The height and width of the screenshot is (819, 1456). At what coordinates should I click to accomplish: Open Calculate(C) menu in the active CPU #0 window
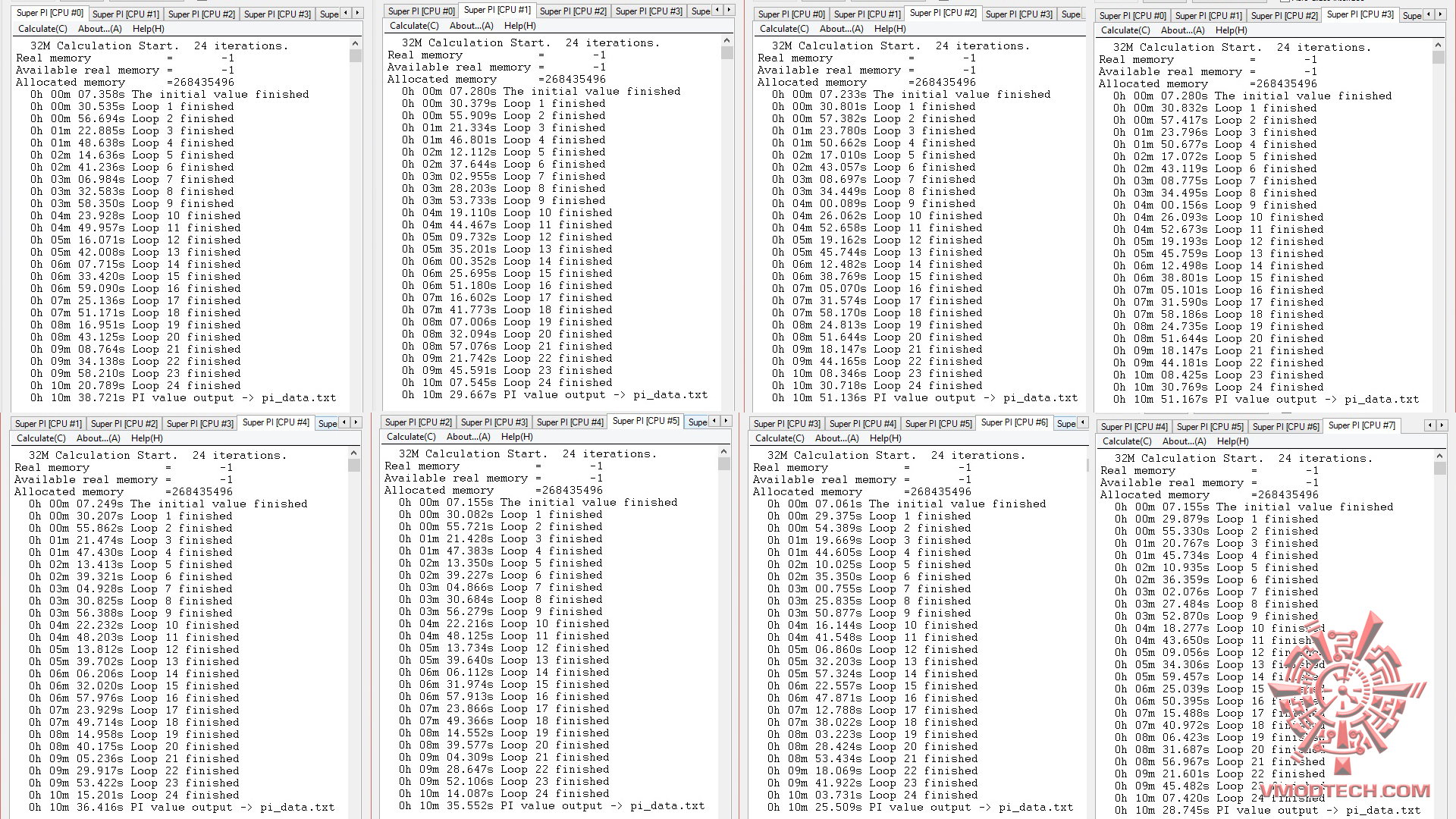42,29
